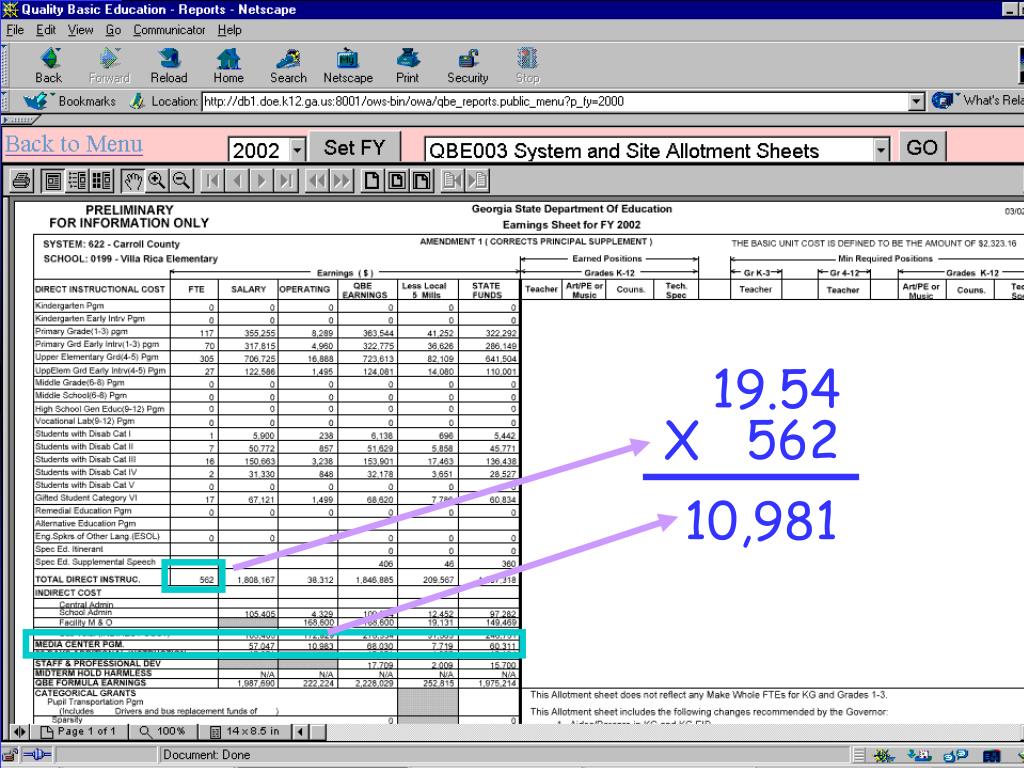Open the Communicator menu

[x=169, y=30]
